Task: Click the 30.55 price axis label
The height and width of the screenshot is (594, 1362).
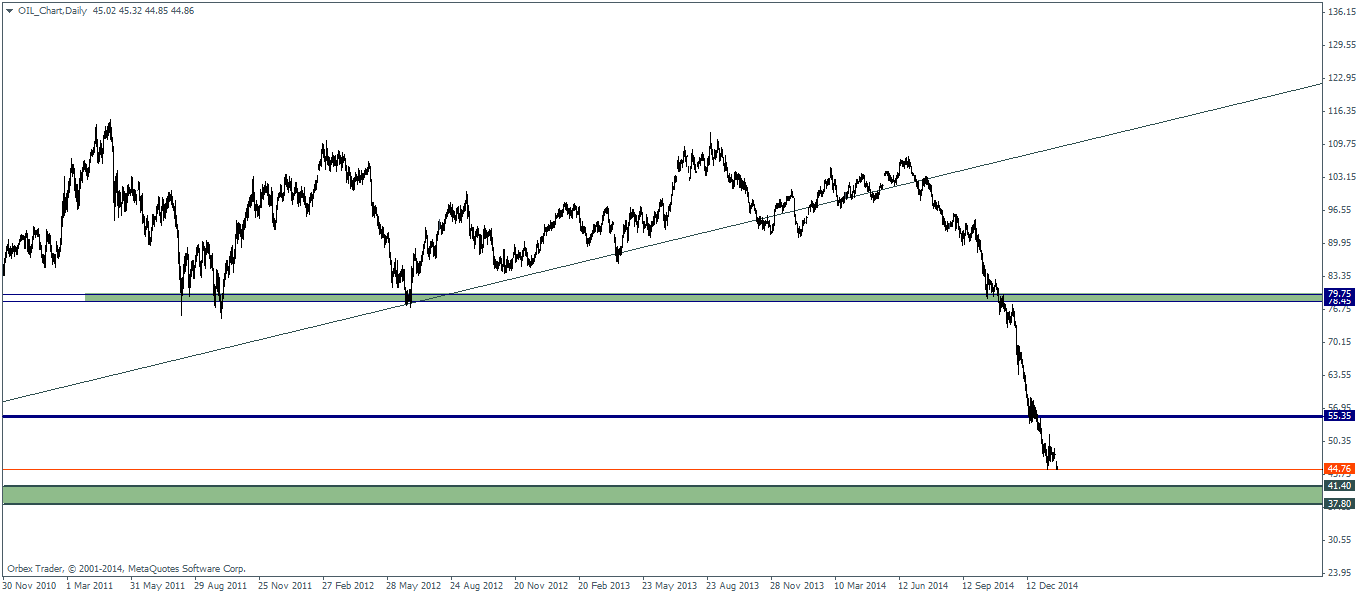Action: (1341, 540)
